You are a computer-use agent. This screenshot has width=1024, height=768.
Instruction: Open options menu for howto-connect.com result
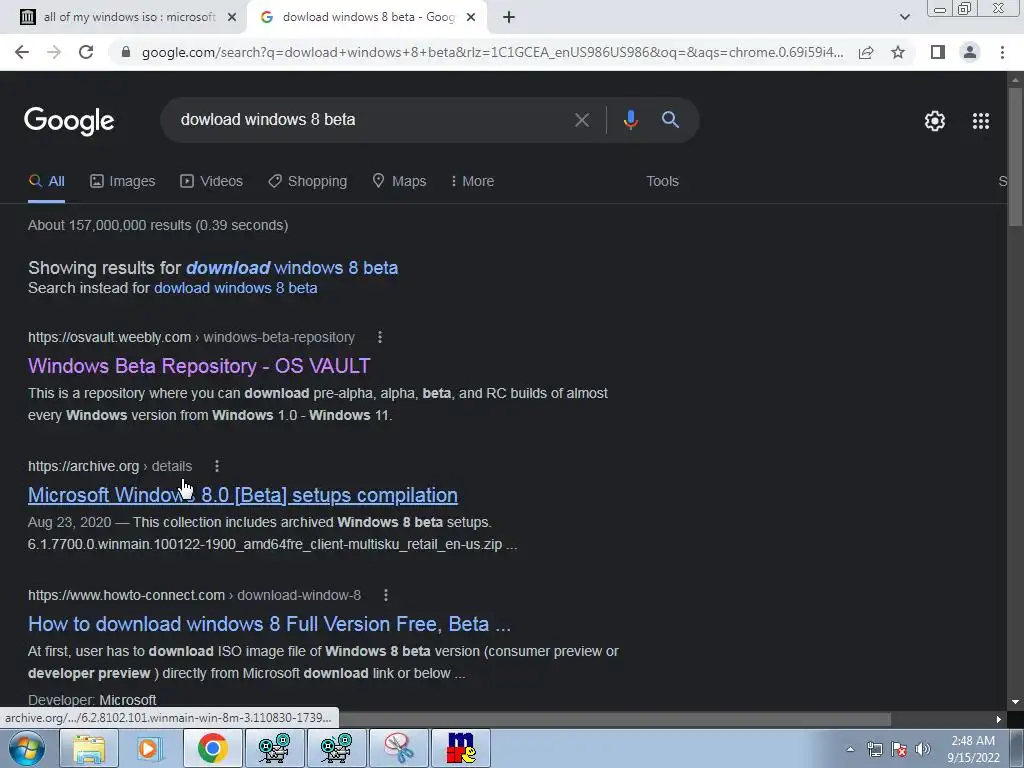coord(386,595)
